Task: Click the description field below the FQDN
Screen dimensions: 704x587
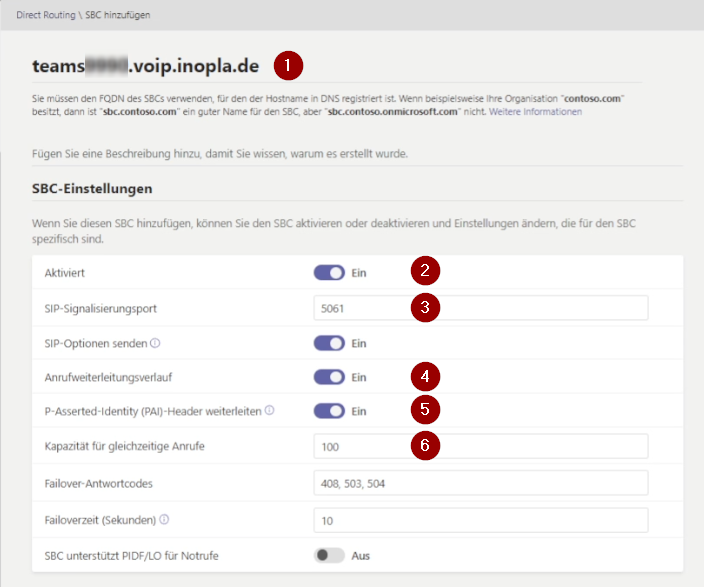Action: tap(357, 154)
